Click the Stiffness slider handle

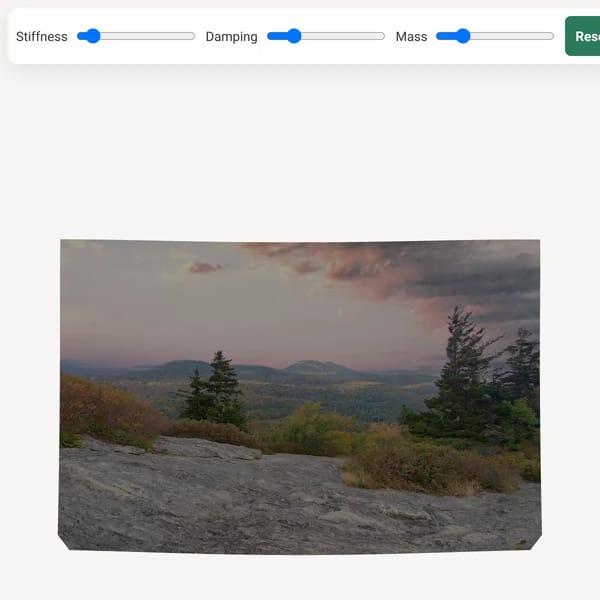coord(93,36)
